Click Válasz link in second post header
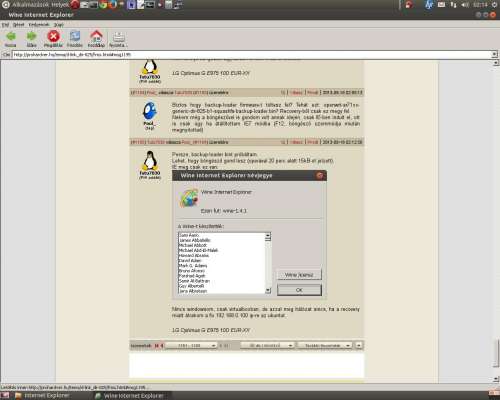 click(x=296, y=93)
